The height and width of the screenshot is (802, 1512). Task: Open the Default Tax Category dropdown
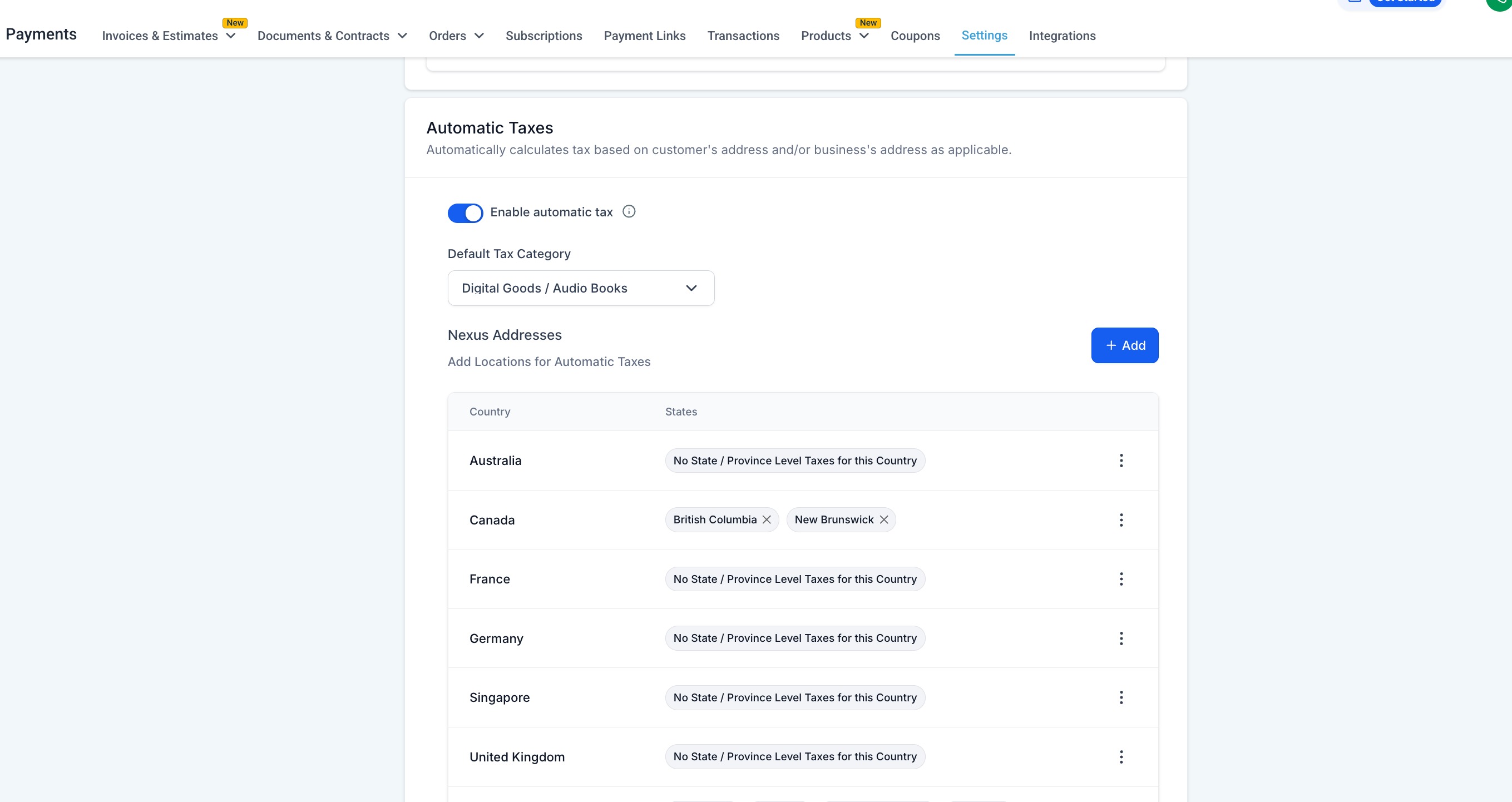point(581,288)
